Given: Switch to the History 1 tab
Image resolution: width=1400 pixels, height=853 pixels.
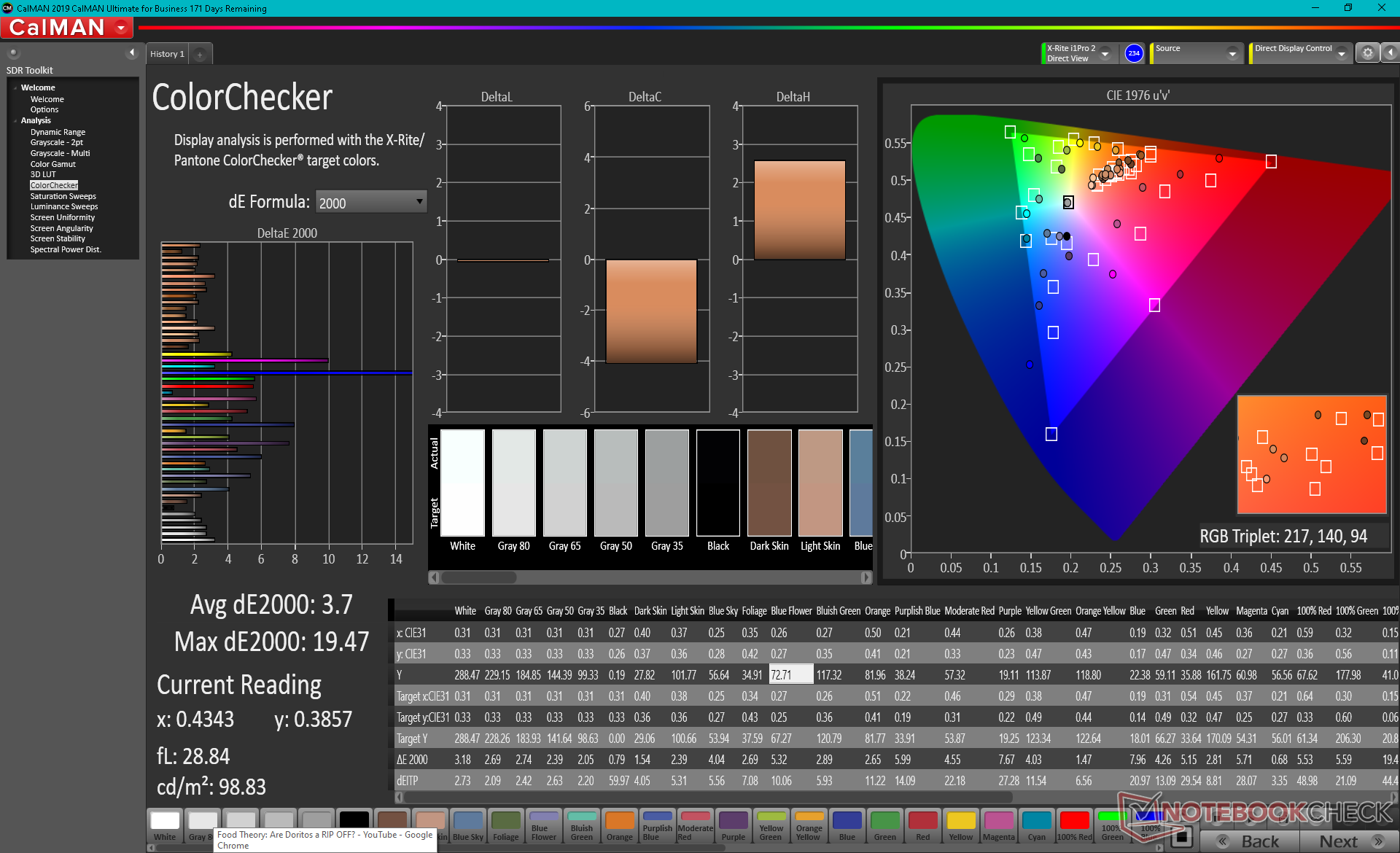Looking at the screenshot, I should click(x=167, y=54).
